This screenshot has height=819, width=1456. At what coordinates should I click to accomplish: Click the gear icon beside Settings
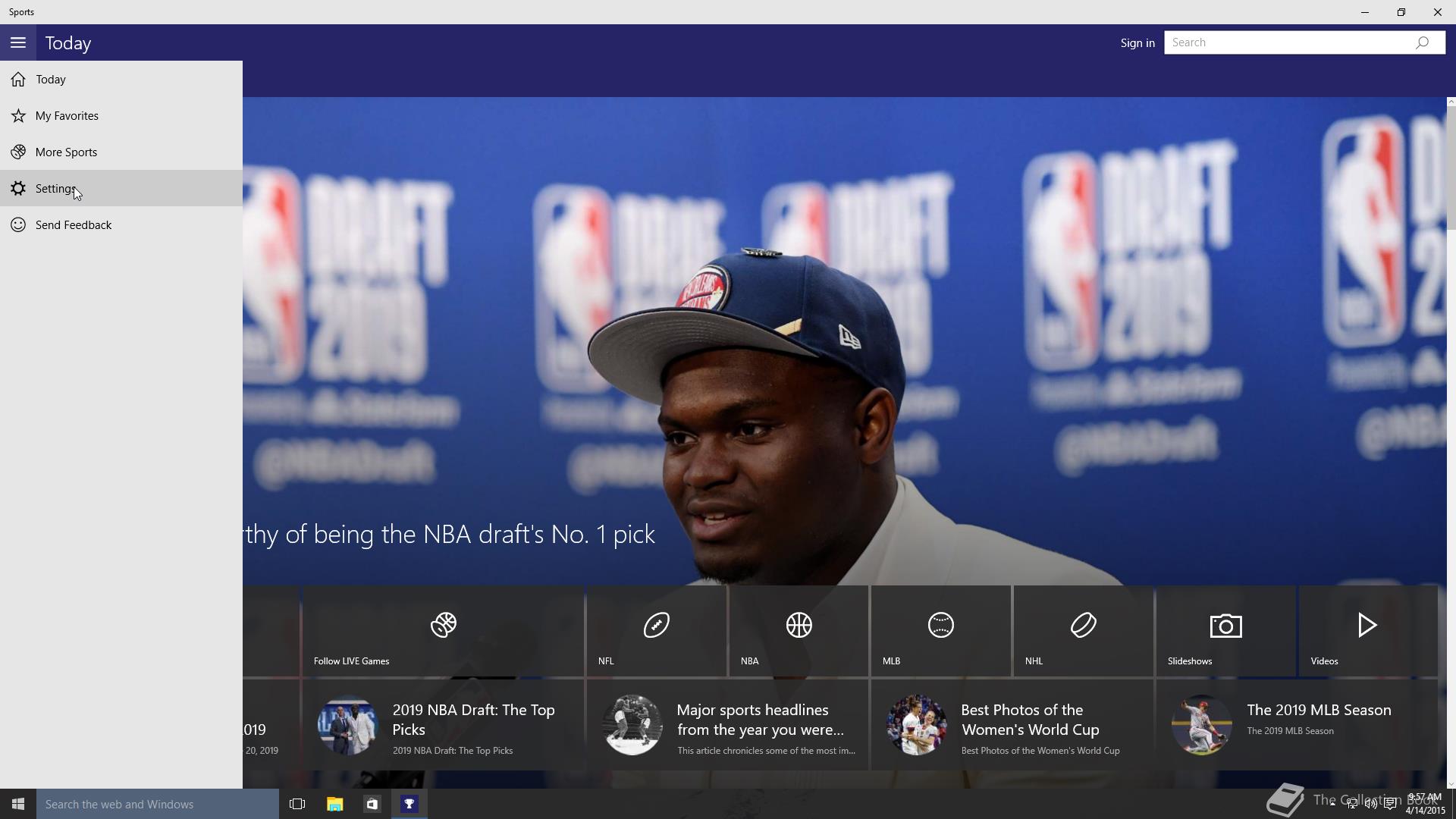(18, 188)
